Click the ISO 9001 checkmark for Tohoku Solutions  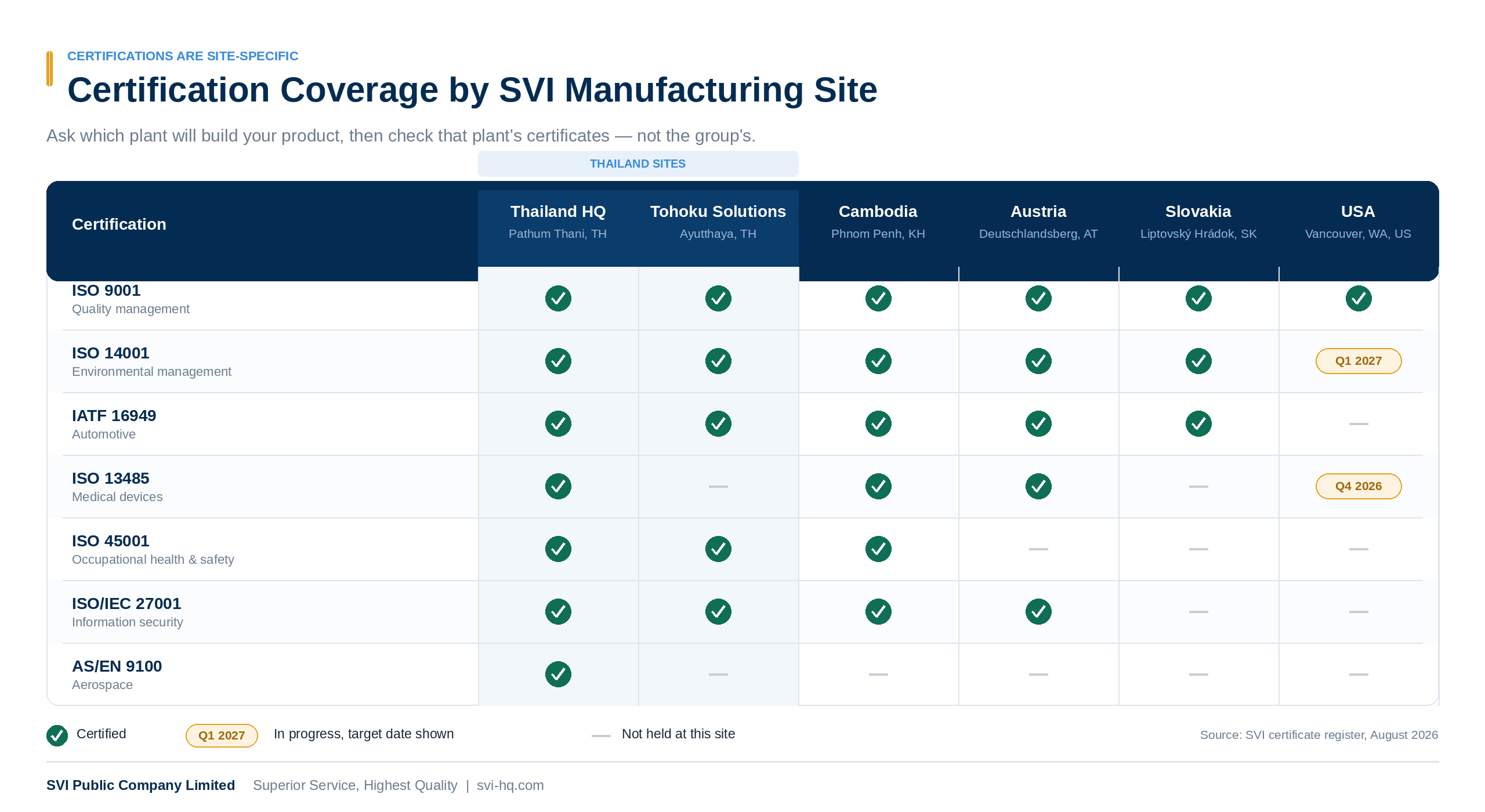(718, 299)
